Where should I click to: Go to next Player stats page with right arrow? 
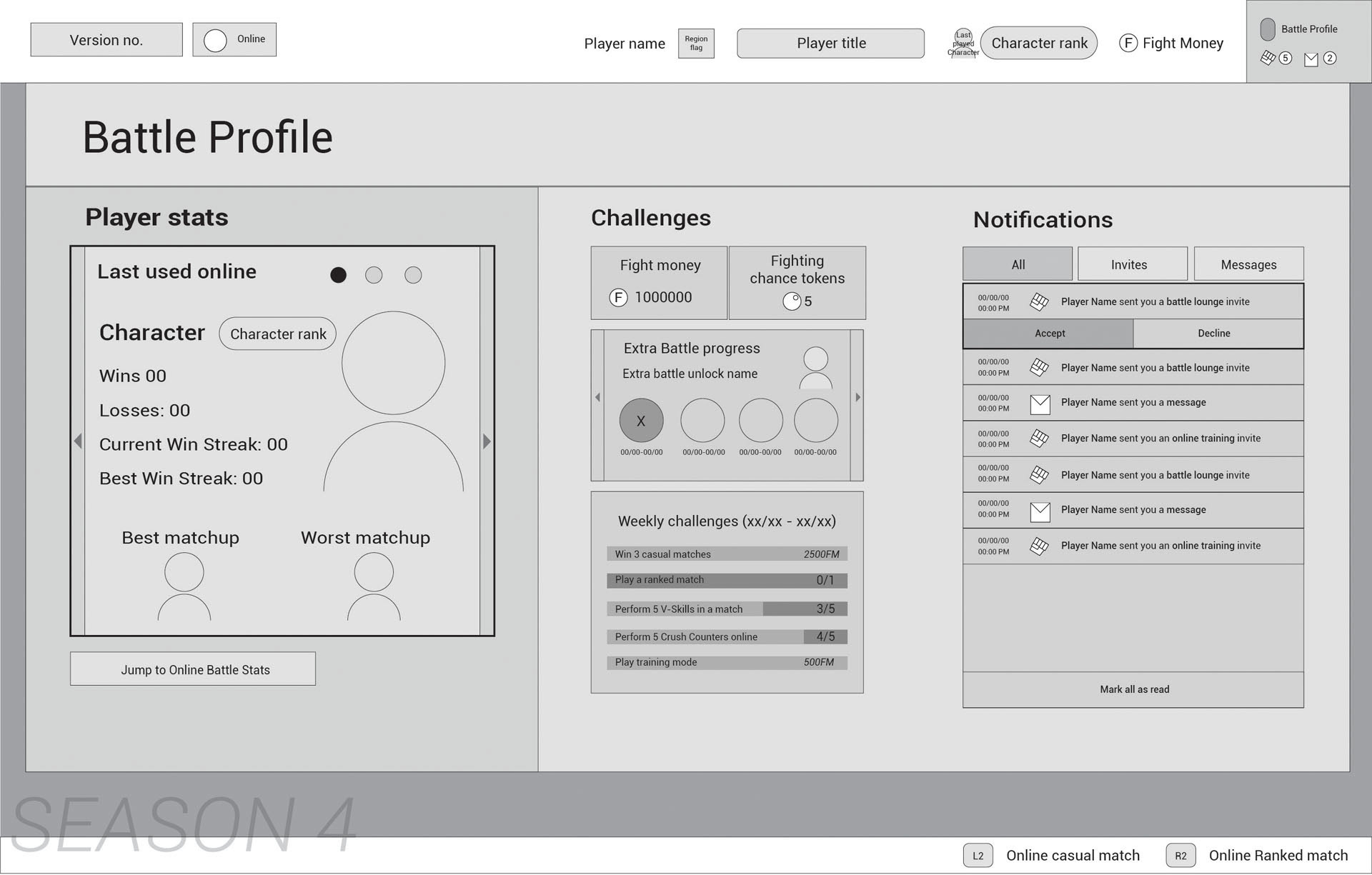[487, 441]
